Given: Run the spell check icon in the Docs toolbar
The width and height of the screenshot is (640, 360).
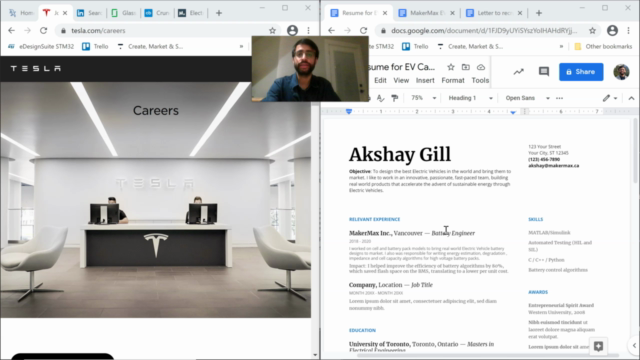Looking at the screenshot, I should 380,98.
